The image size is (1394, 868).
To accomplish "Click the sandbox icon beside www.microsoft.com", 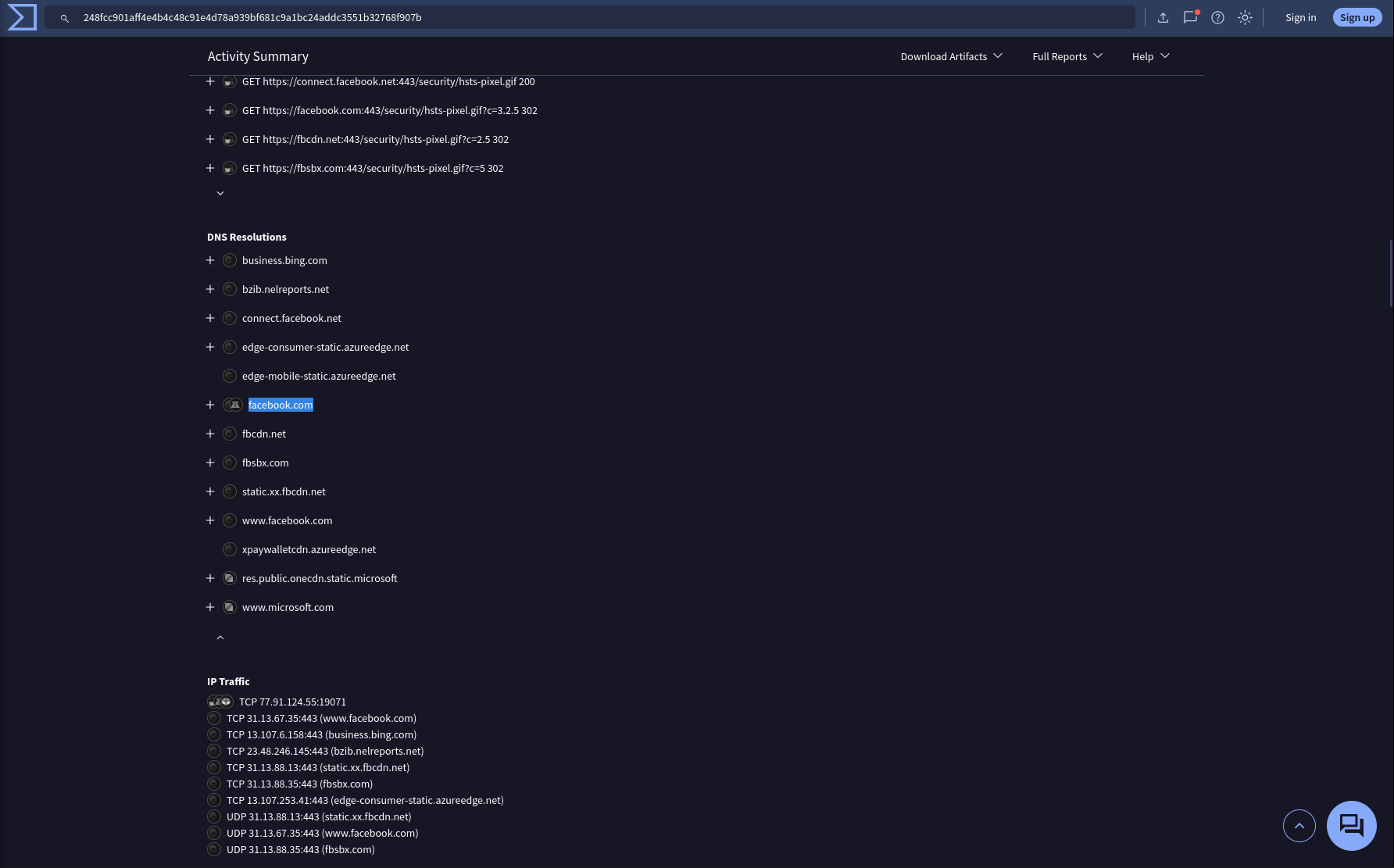I will 230,607.
